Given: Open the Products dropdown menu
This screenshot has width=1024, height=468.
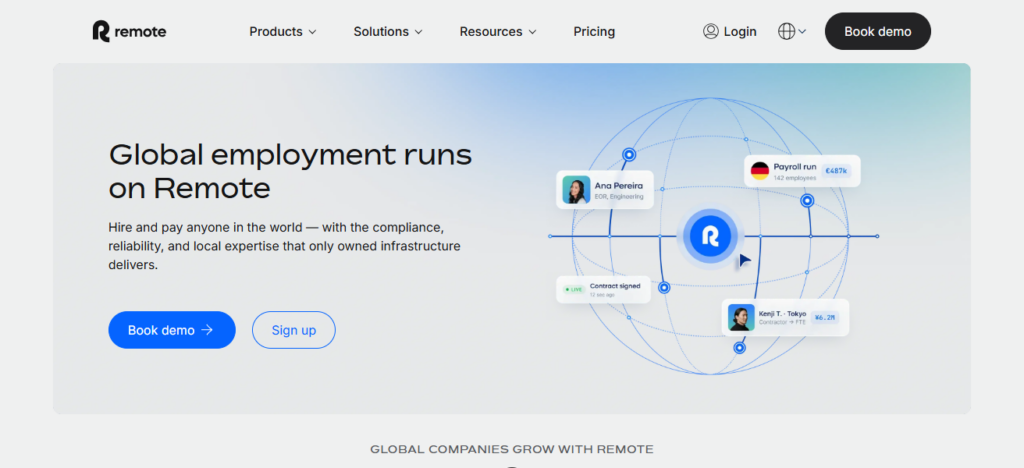Looking at the screenshot, I should click(x=283, y=31).
